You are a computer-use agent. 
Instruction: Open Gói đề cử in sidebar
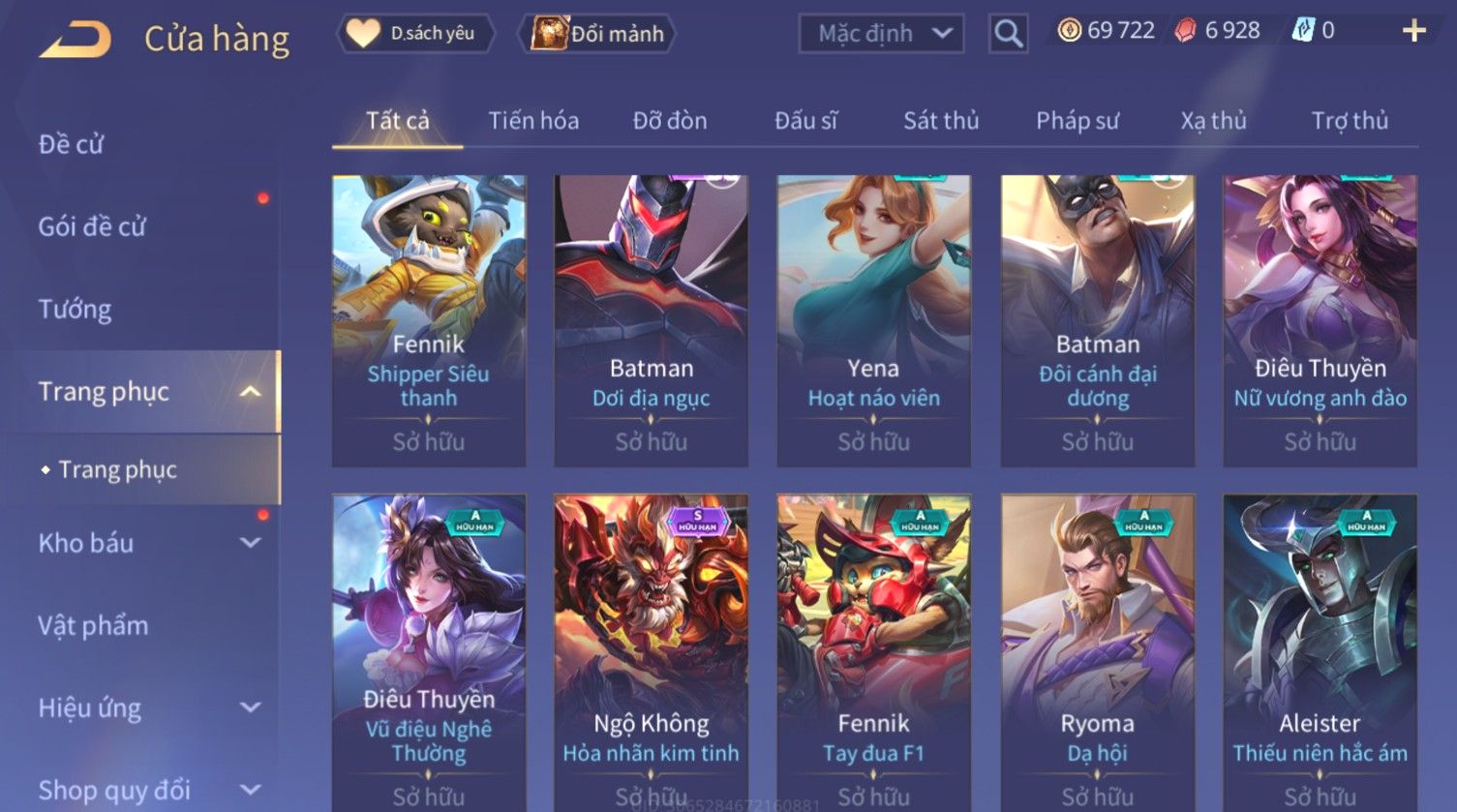click(92, 227)
